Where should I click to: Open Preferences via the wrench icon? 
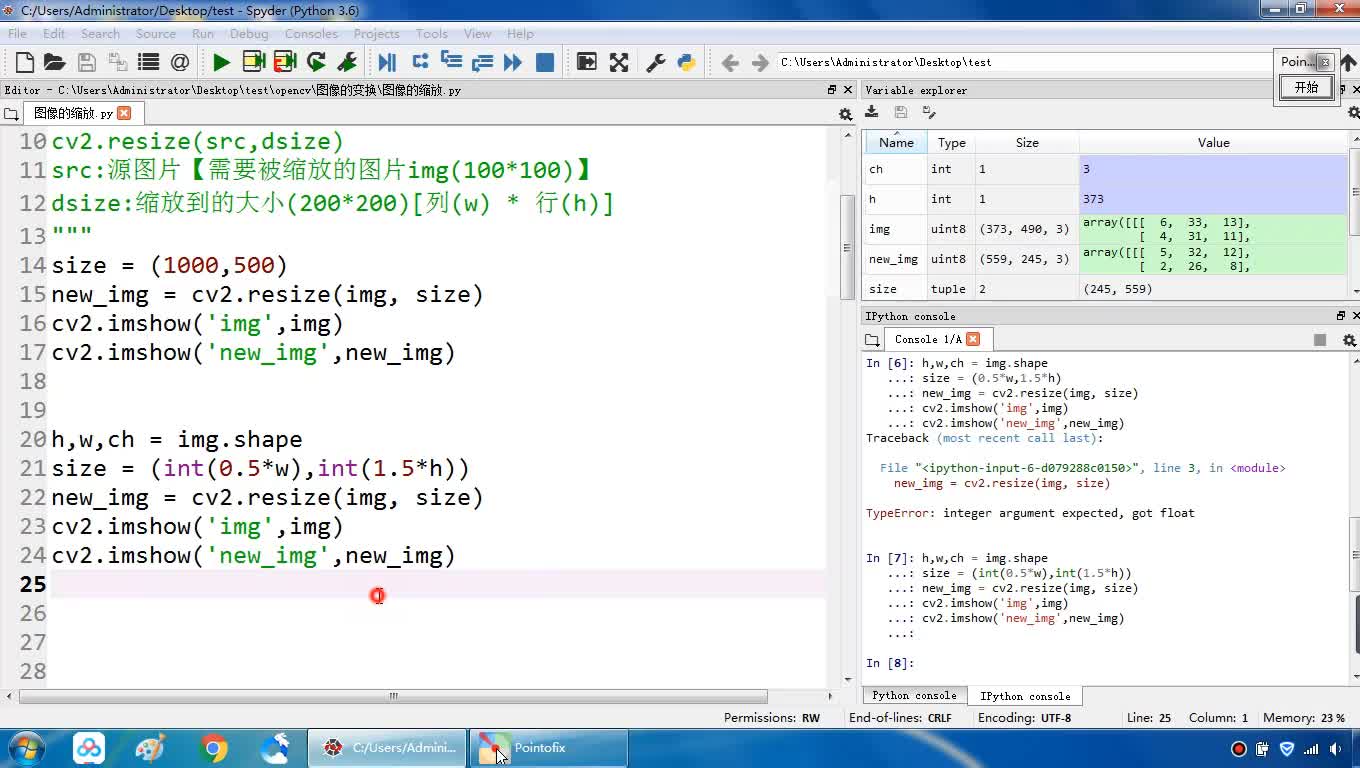point(656,62)
